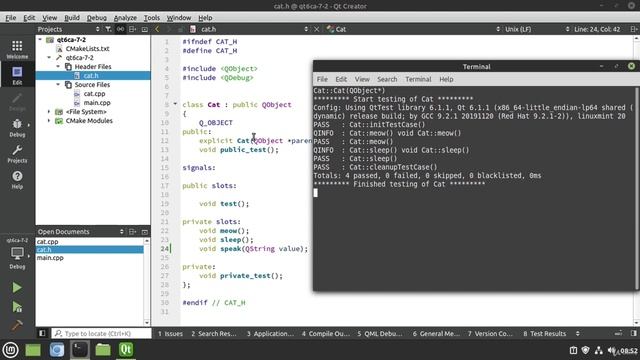Click filter tree icon in Projects panel
This screenshot has width=640, height=360.
point(108,29)
